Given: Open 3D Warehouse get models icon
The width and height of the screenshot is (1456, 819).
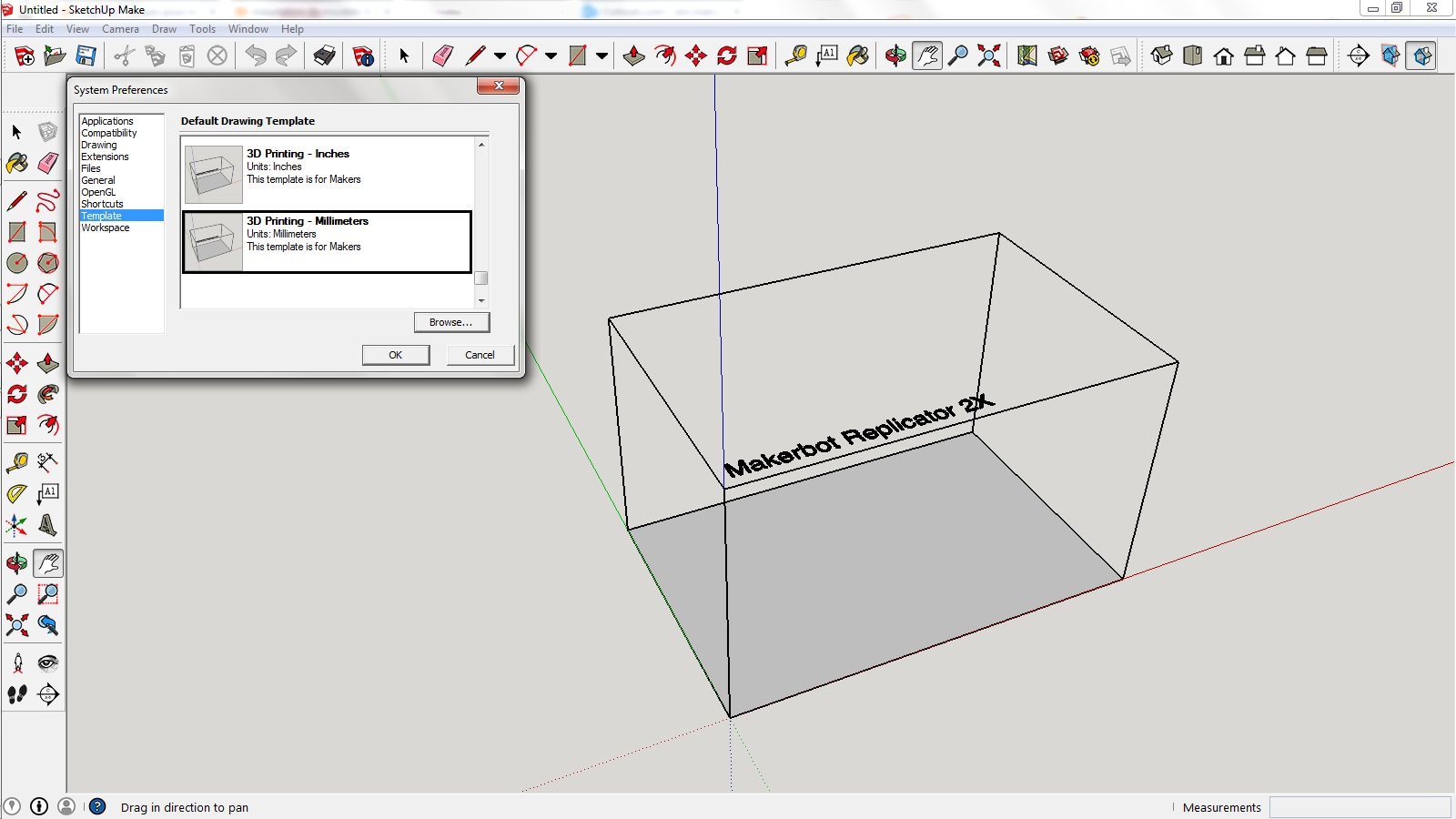Looking at the screenshot, I should [x=1058, y=56].
